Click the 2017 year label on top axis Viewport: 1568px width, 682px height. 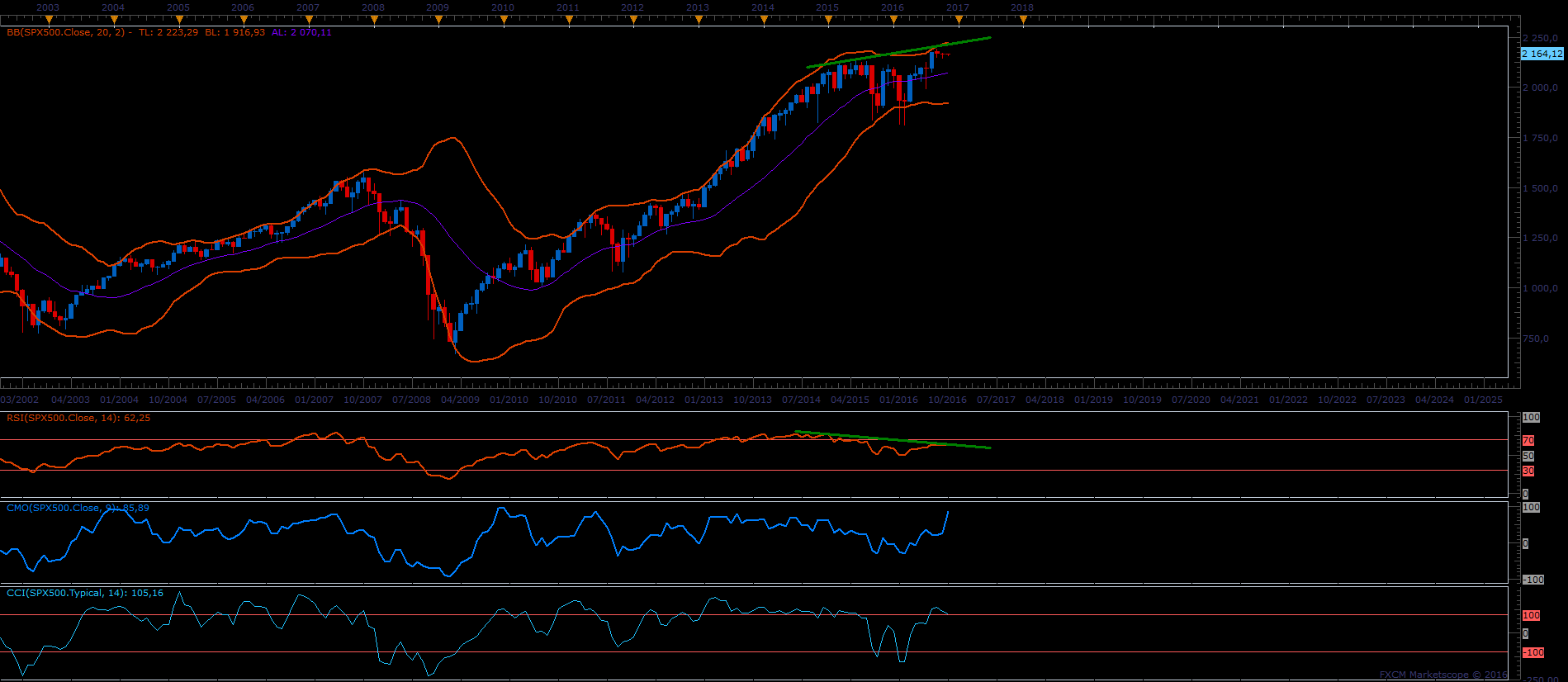[958, 7]
